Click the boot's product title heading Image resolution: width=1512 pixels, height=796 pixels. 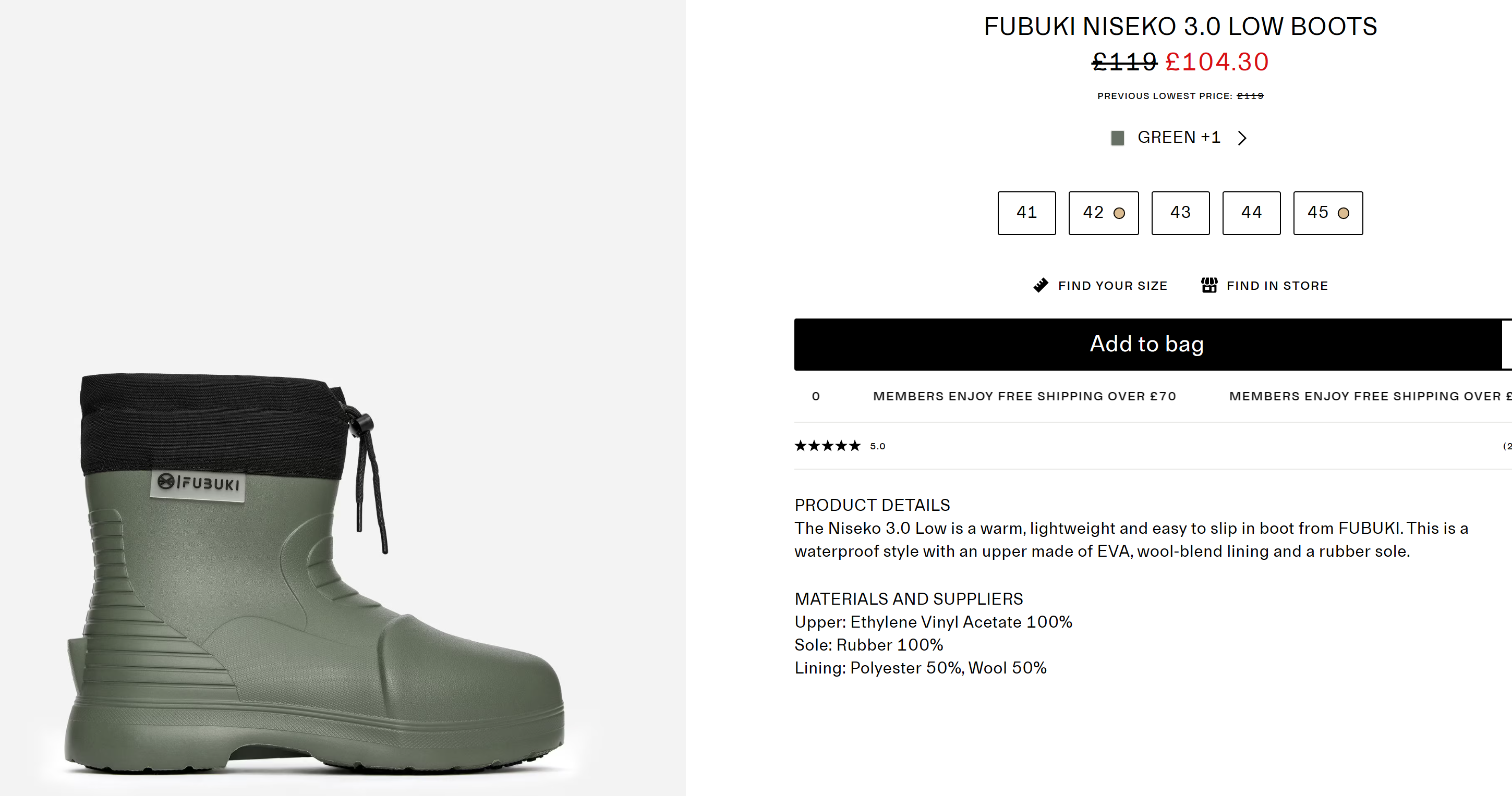tap(1180, 27)
